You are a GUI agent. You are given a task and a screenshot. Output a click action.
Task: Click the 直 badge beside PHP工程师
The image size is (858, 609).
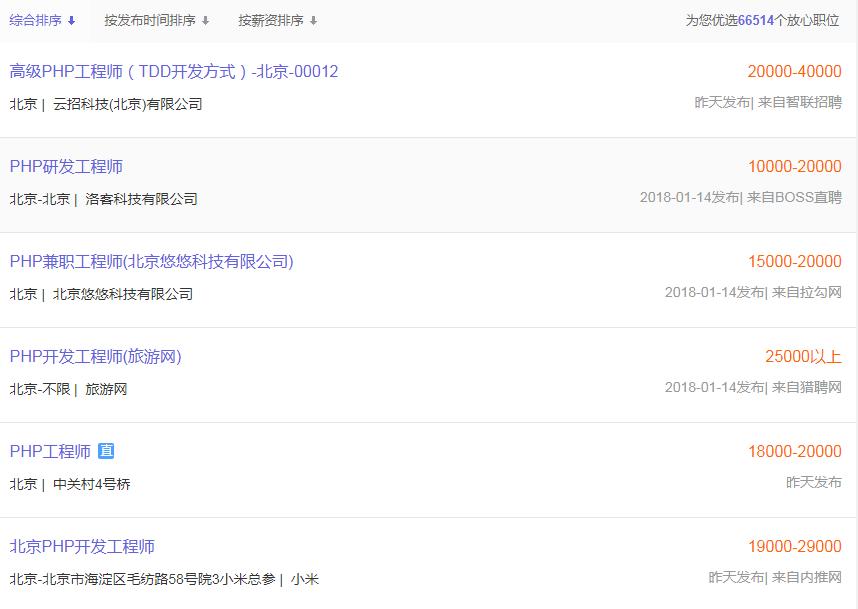(x=108, y=451)
